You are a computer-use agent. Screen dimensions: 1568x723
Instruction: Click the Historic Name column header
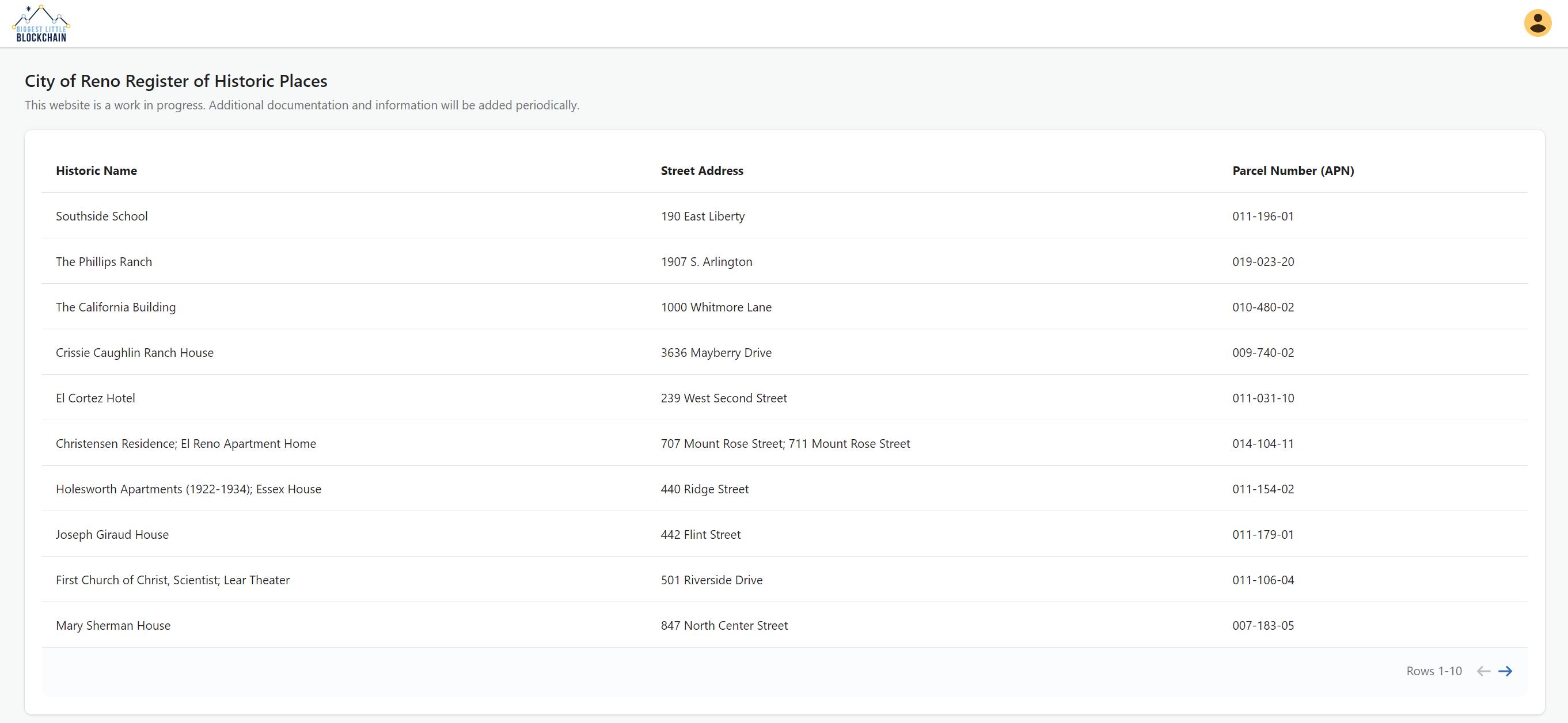click(96, 171)
